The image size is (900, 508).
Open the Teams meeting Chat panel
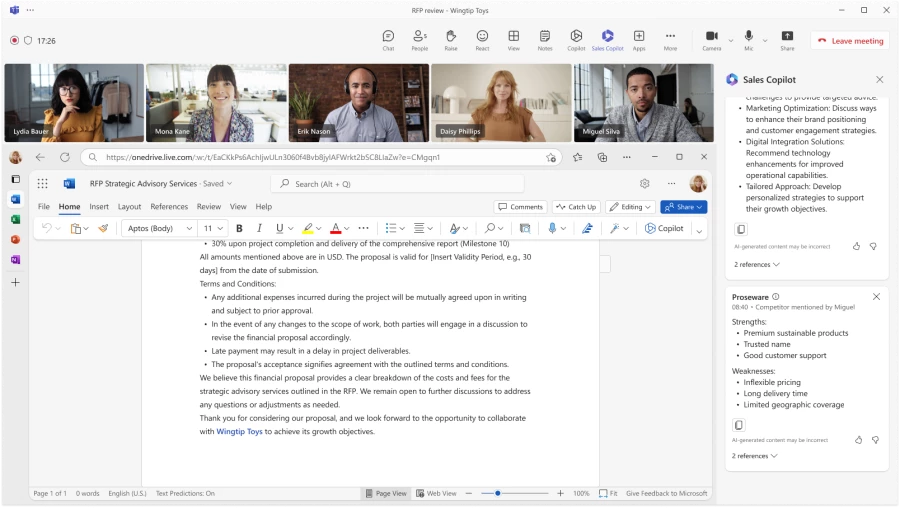tap(388, 39)
